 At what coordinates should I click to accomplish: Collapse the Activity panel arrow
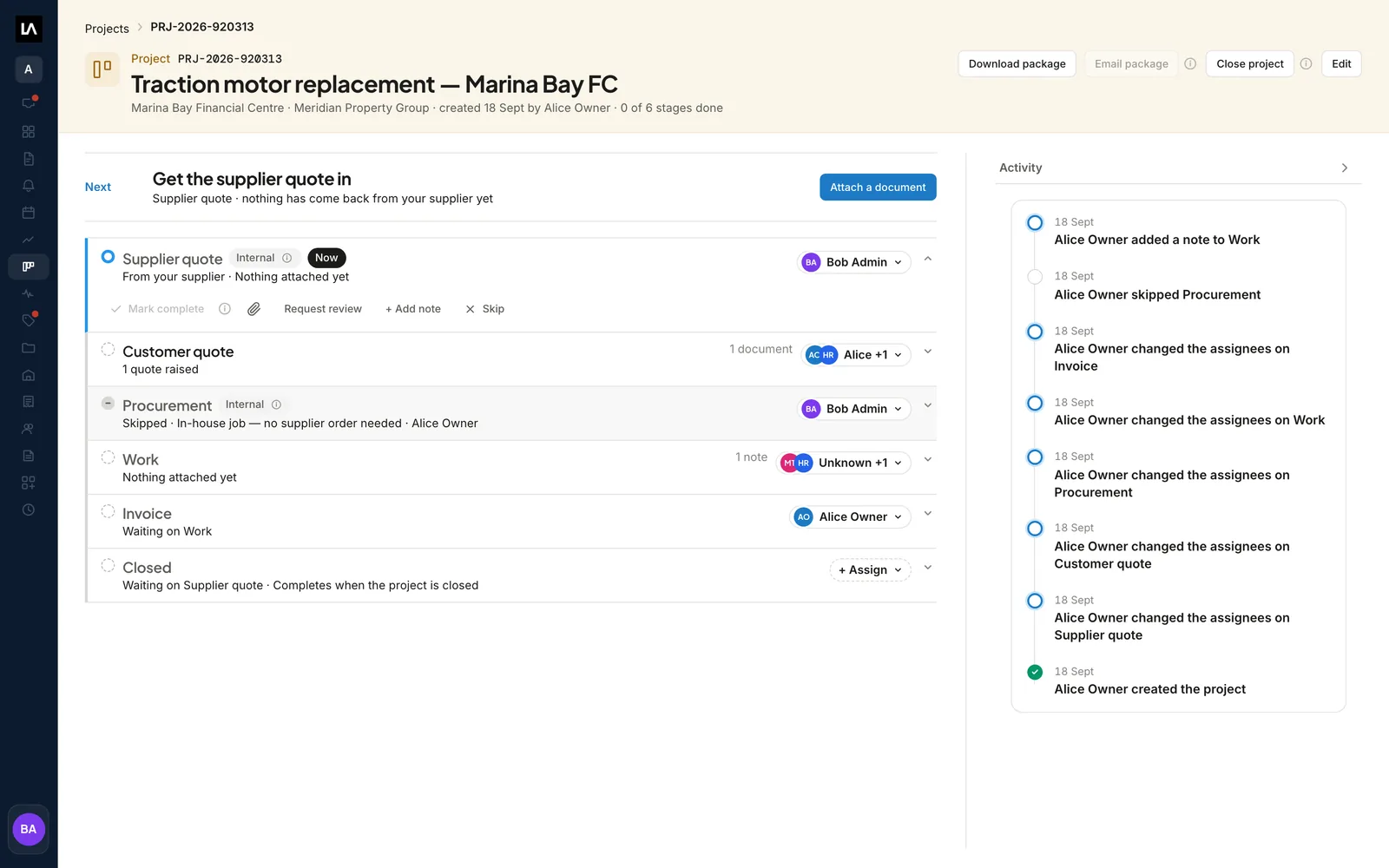click(1345, 168)
